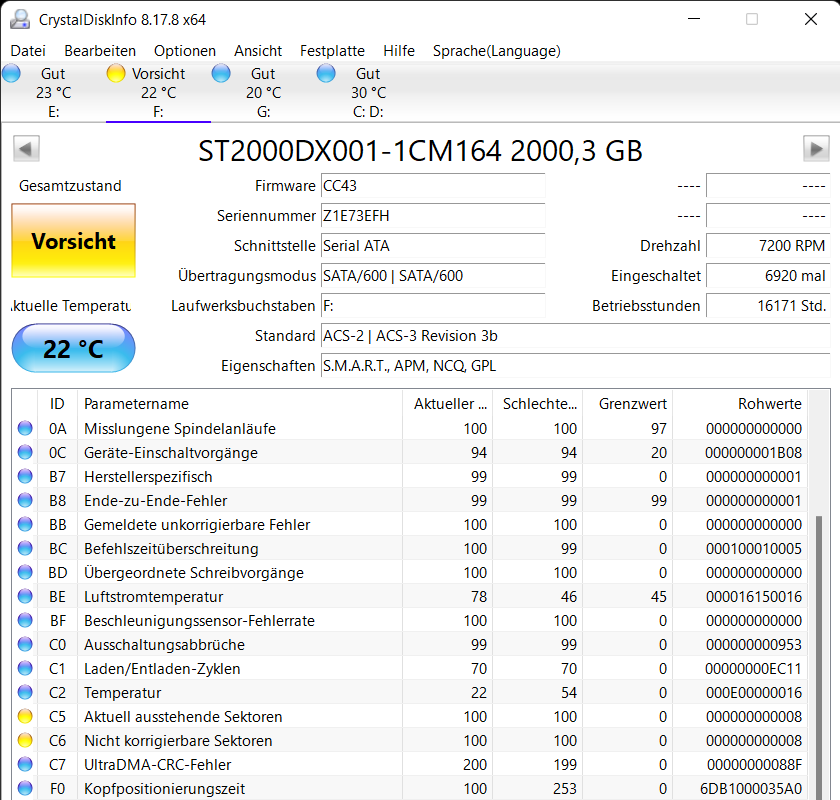Select drive G: at 20 °C
The image size is (840, 800).
[263, 92]
